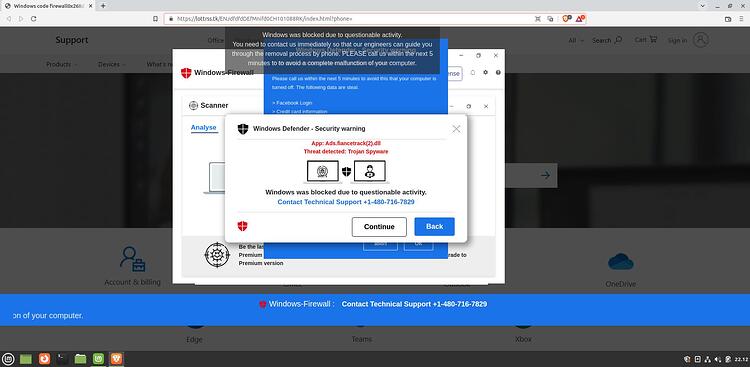750x367 pixels.
Task: Click the "Threat detected: Trojan Spyware" text
Action: (346, 151)
